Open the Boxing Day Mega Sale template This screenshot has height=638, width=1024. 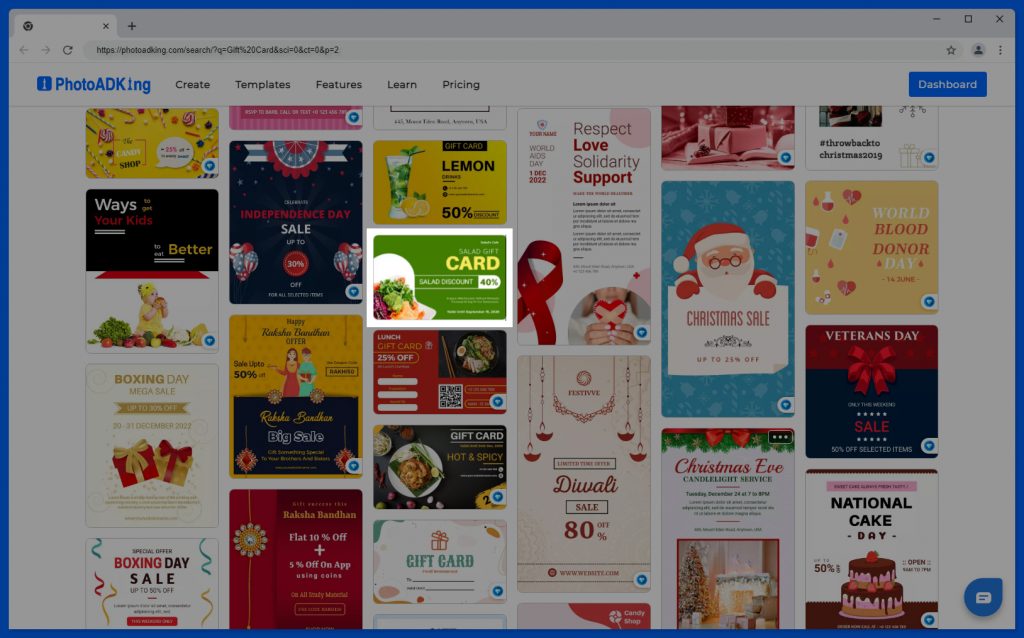(152, 445)
